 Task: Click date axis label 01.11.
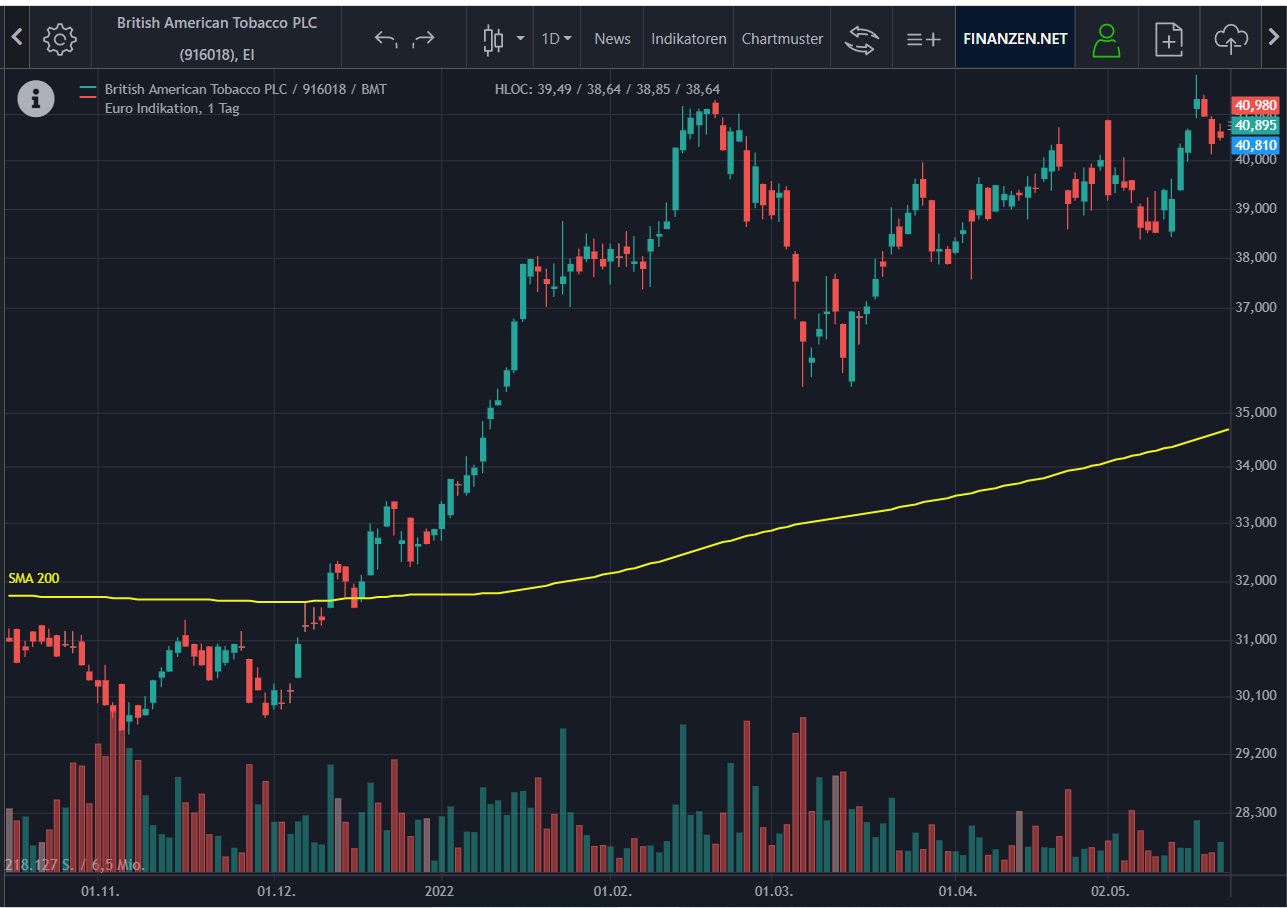pos(100,891)
